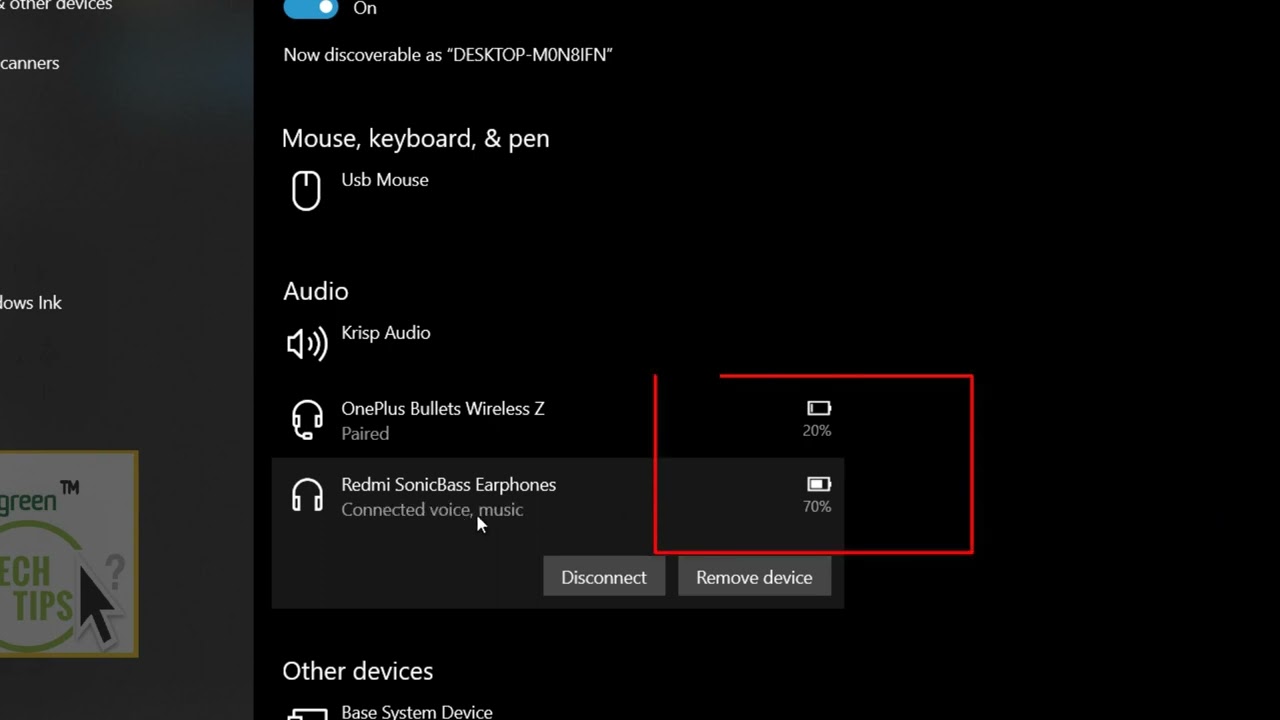Click the Tech Tips watermark logo
Viewport: 1280px width, 720px height.
click(68, 554)
